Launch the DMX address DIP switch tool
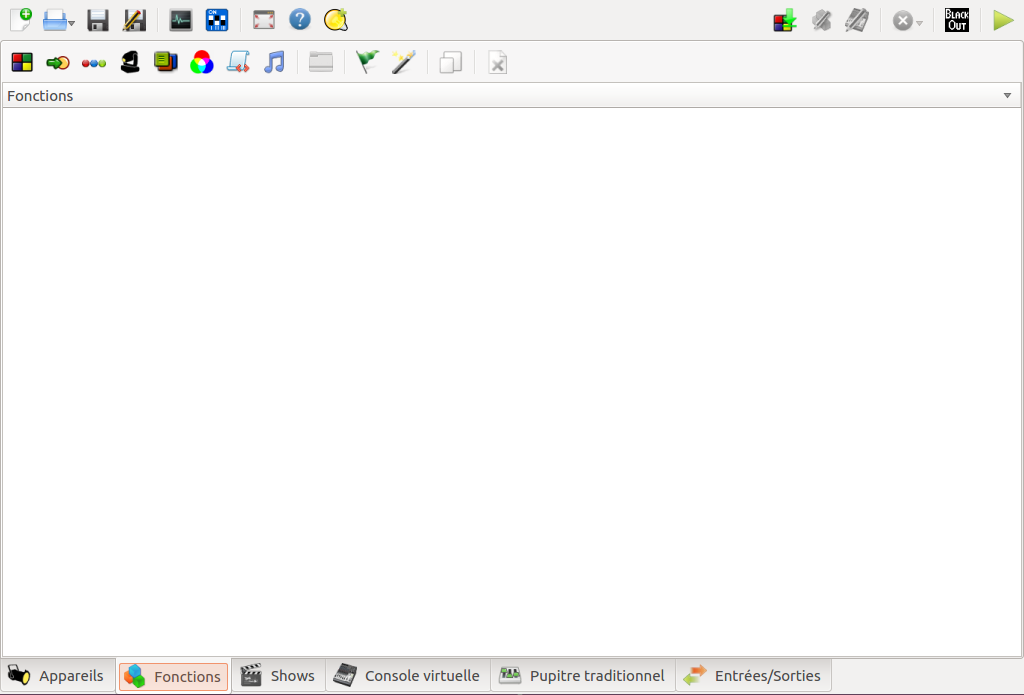 (217, 20)
